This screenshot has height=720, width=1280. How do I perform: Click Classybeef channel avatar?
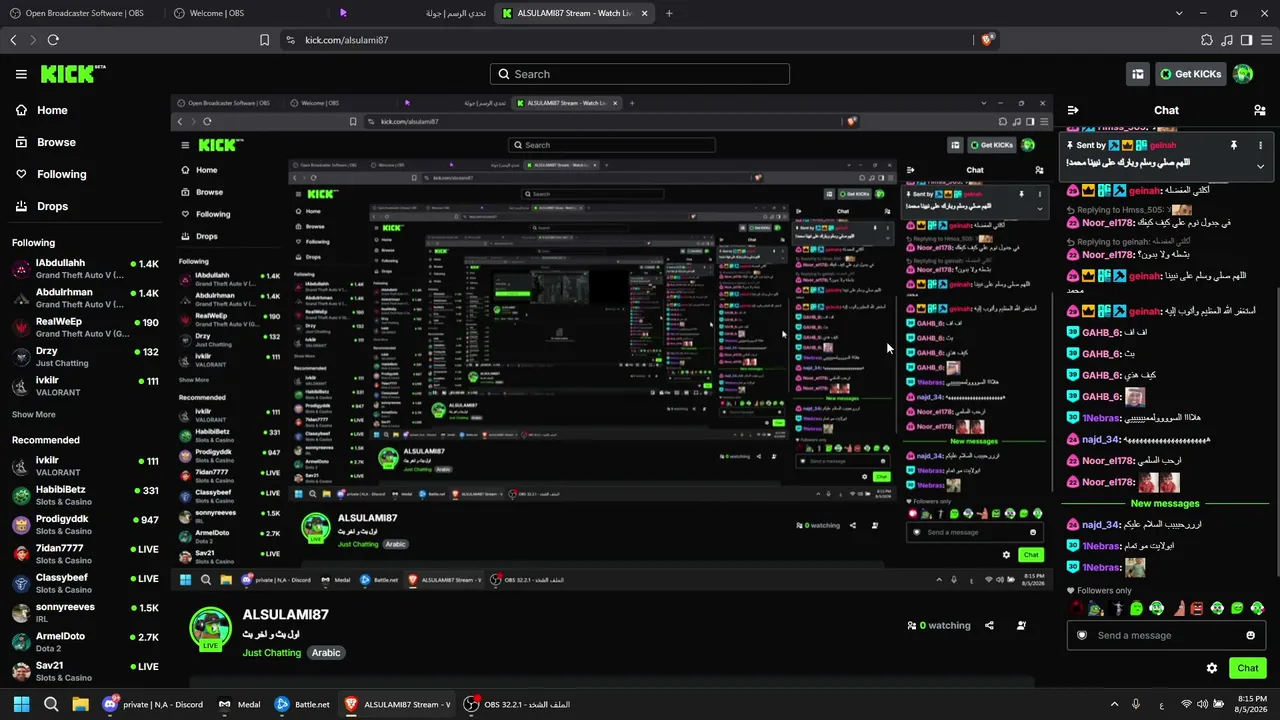[x=21, y=584]
